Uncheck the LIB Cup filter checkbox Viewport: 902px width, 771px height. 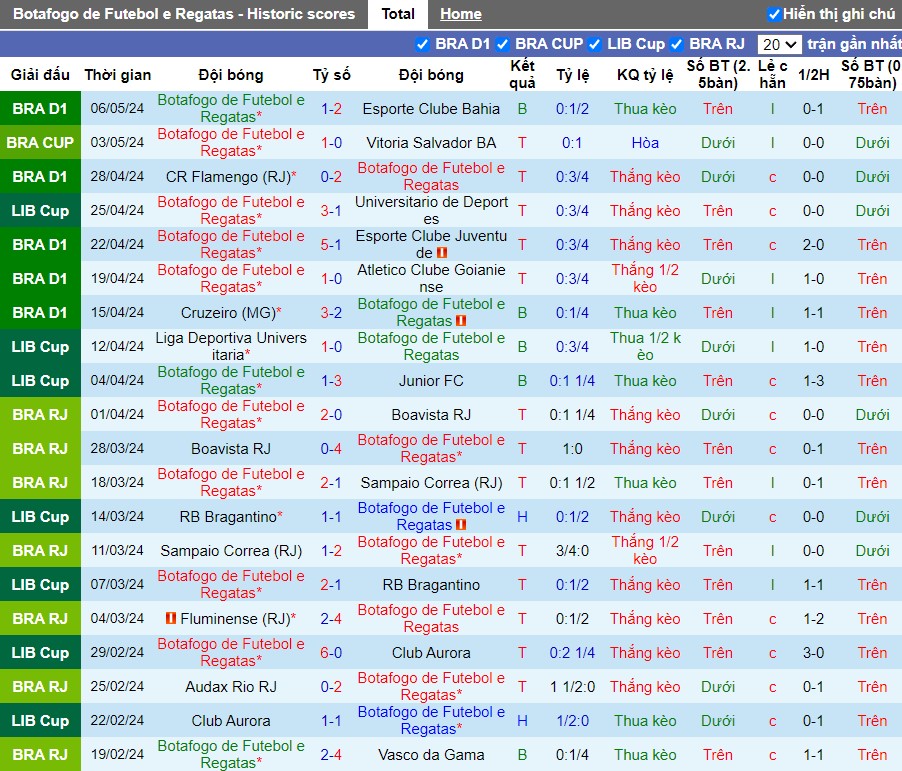point(595,44)
